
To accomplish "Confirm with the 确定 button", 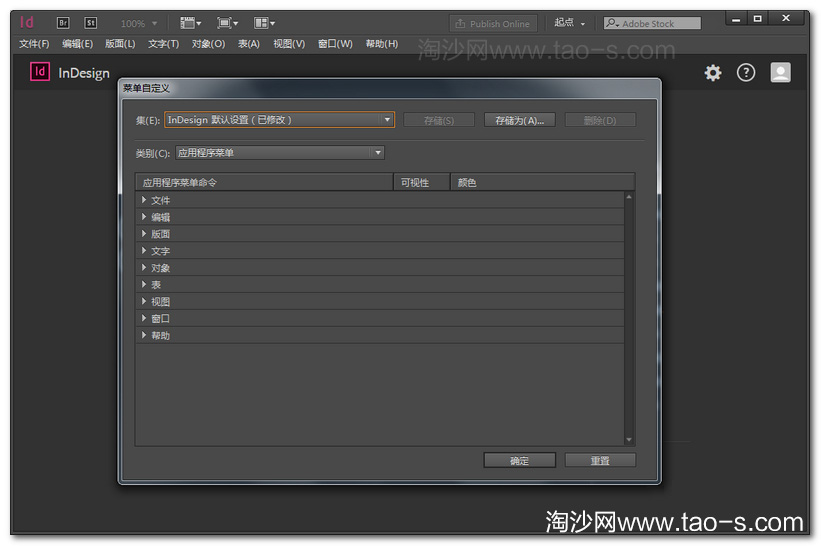I will tap(519, 461).
